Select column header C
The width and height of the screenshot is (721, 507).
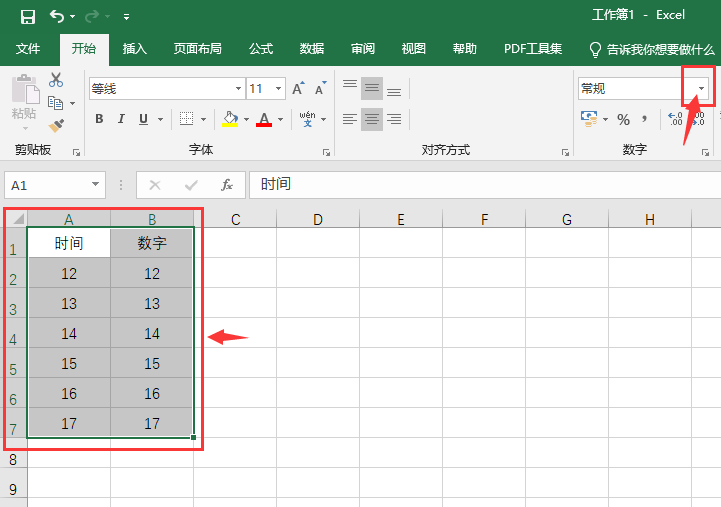[x=235, y=219]
